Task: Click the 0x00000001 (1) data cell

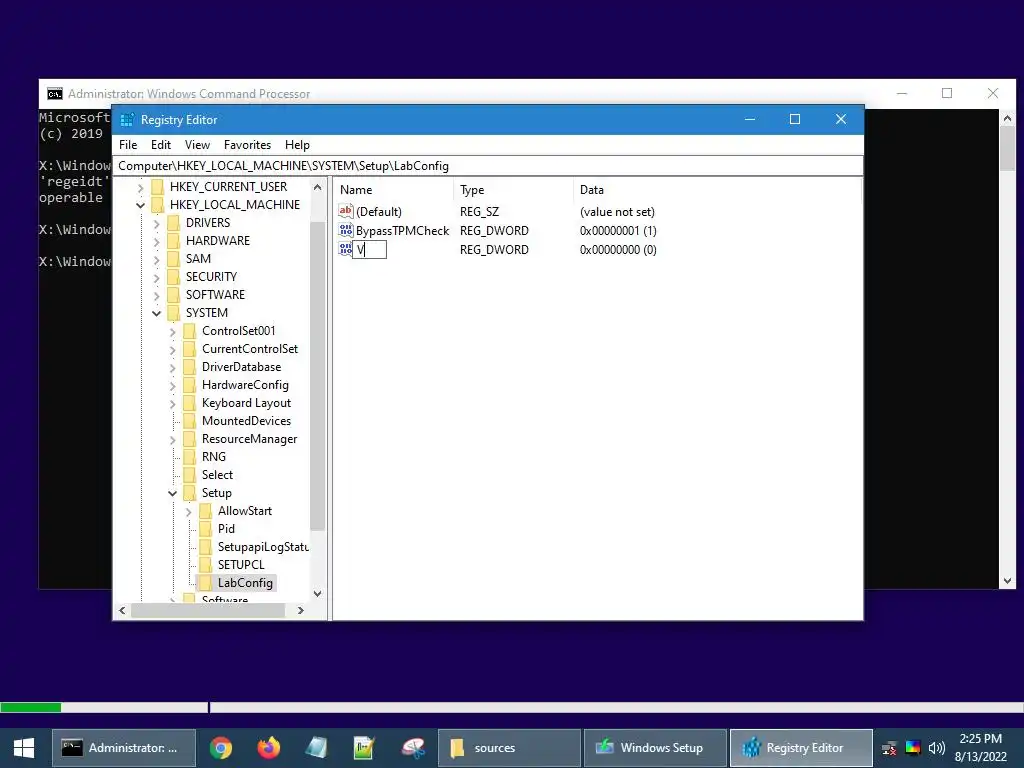Action: (x=618, y=231)
